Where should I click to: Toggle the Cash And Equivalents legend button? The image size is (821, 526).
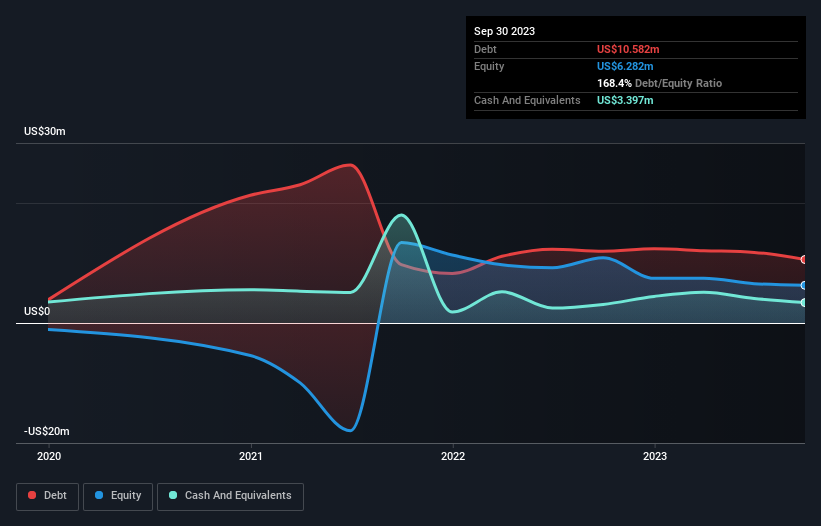pyautogui.click(x=230, y=496)
